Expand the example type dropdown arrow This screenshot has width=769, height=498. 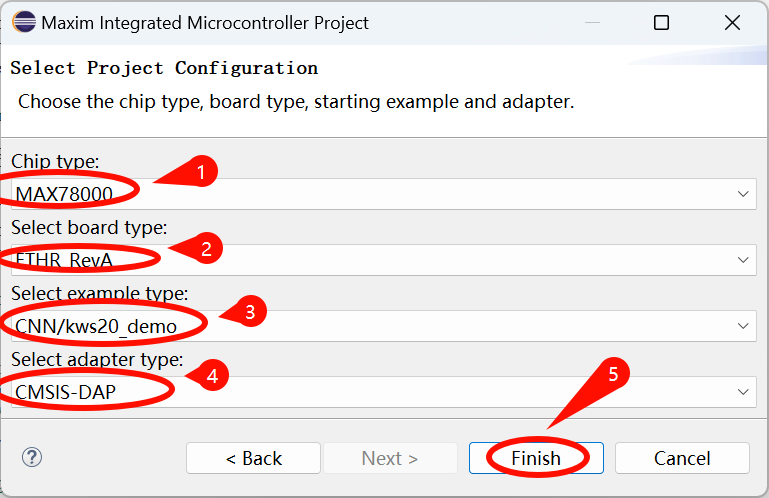pos(743,326)
